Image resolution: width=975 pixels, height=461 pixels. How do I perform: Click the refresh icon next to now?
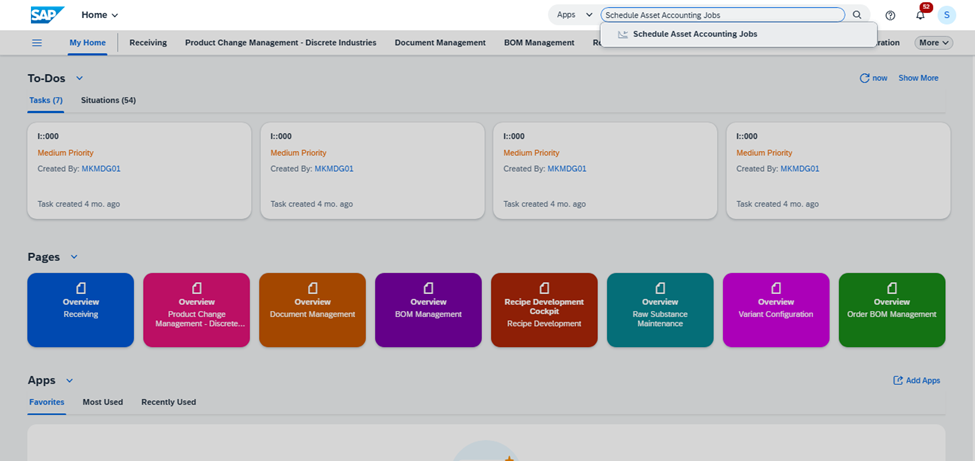coord(864,78)
